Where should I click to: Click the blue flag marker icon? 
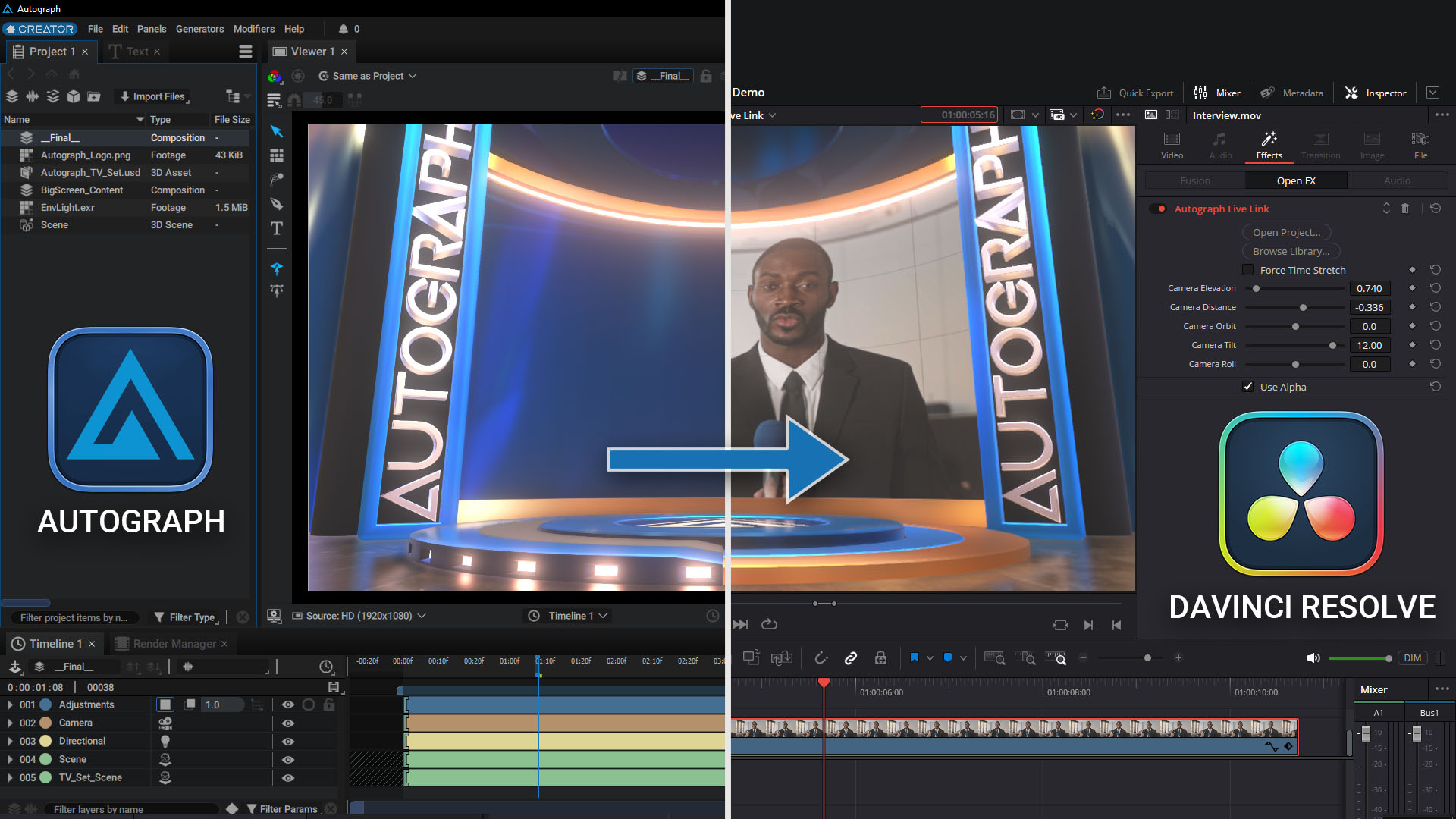914,658
